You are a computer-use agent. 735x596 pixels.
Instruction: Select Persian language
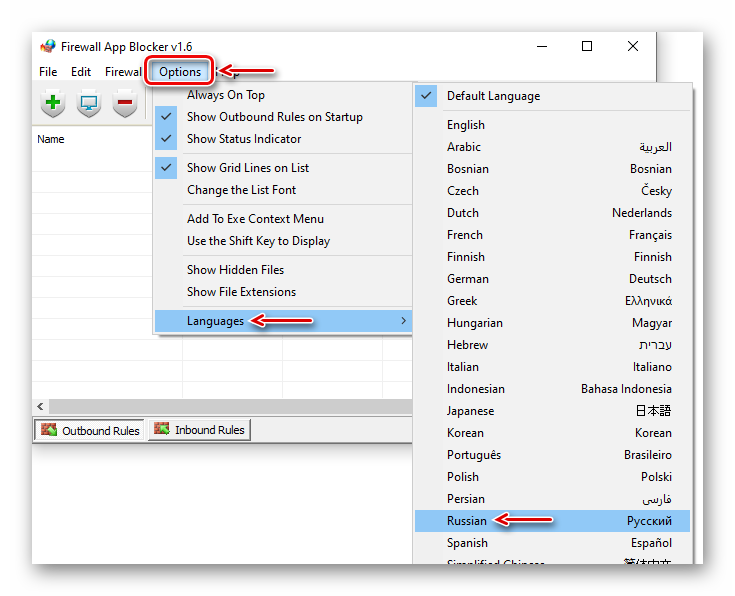[552, 499]
